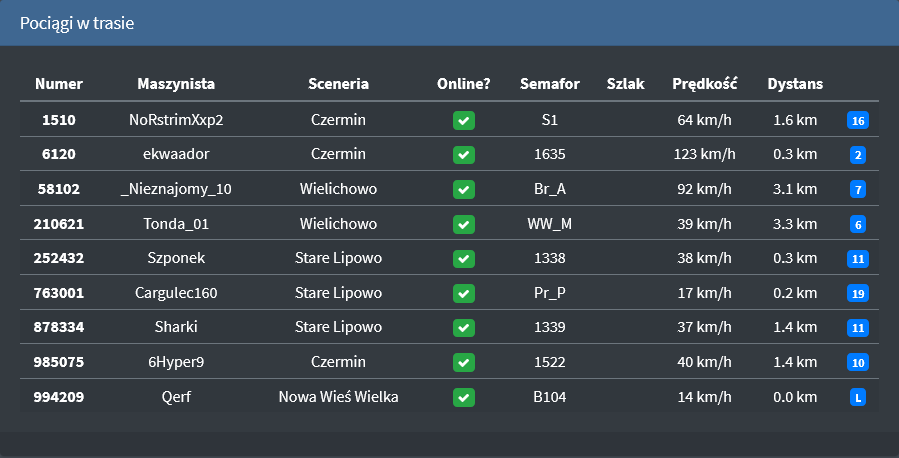Select driver name ekwaador
The height and width of the screenshot is (458, 899).
176,155
